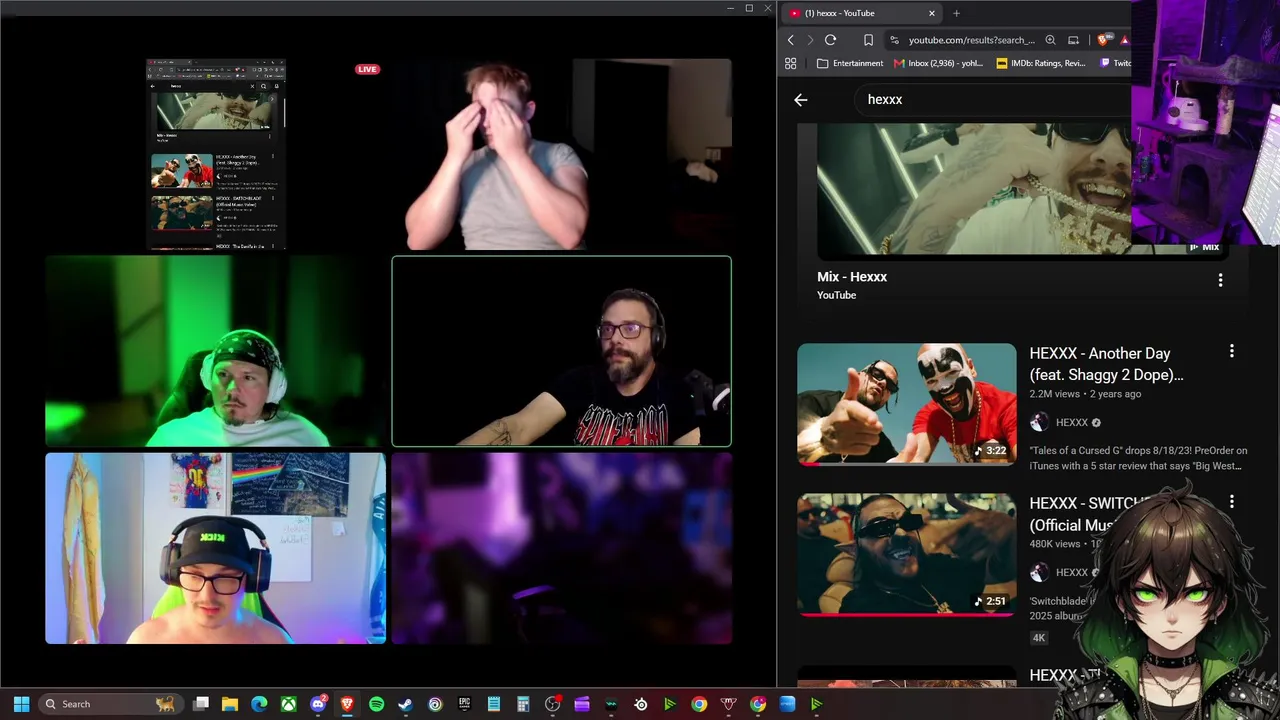
Task: Select the "(1) hexxx - YouTube" tab
Action: [861, 13]
